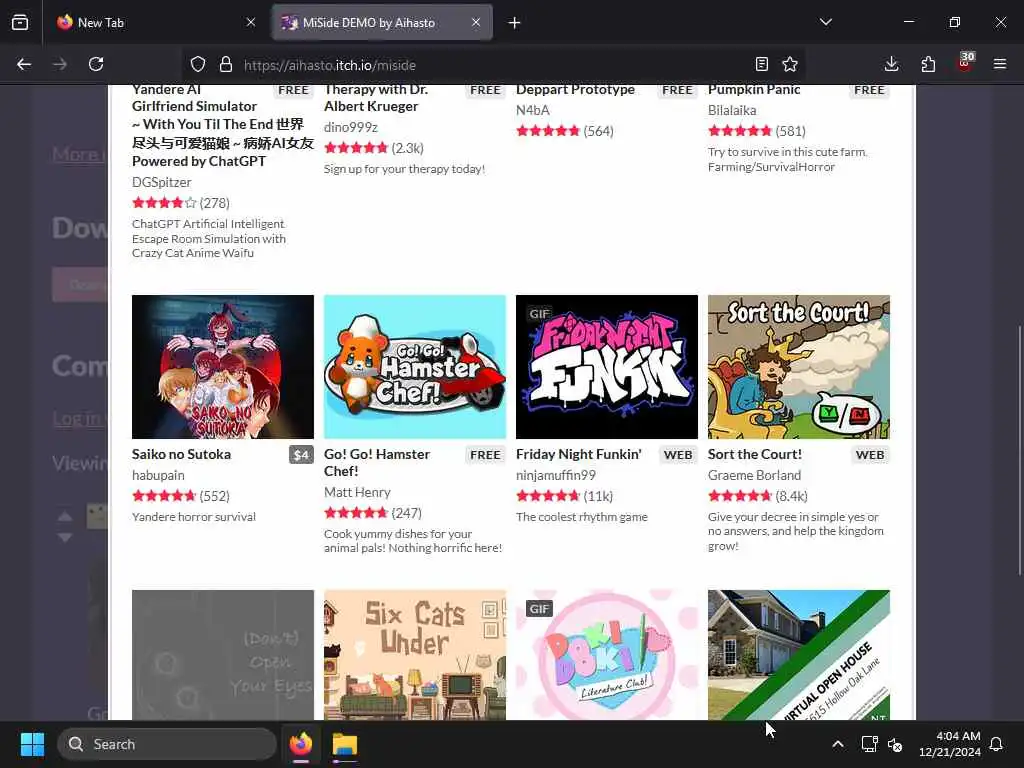Click the Sort the Court! title link

click(x=755, y=455)
